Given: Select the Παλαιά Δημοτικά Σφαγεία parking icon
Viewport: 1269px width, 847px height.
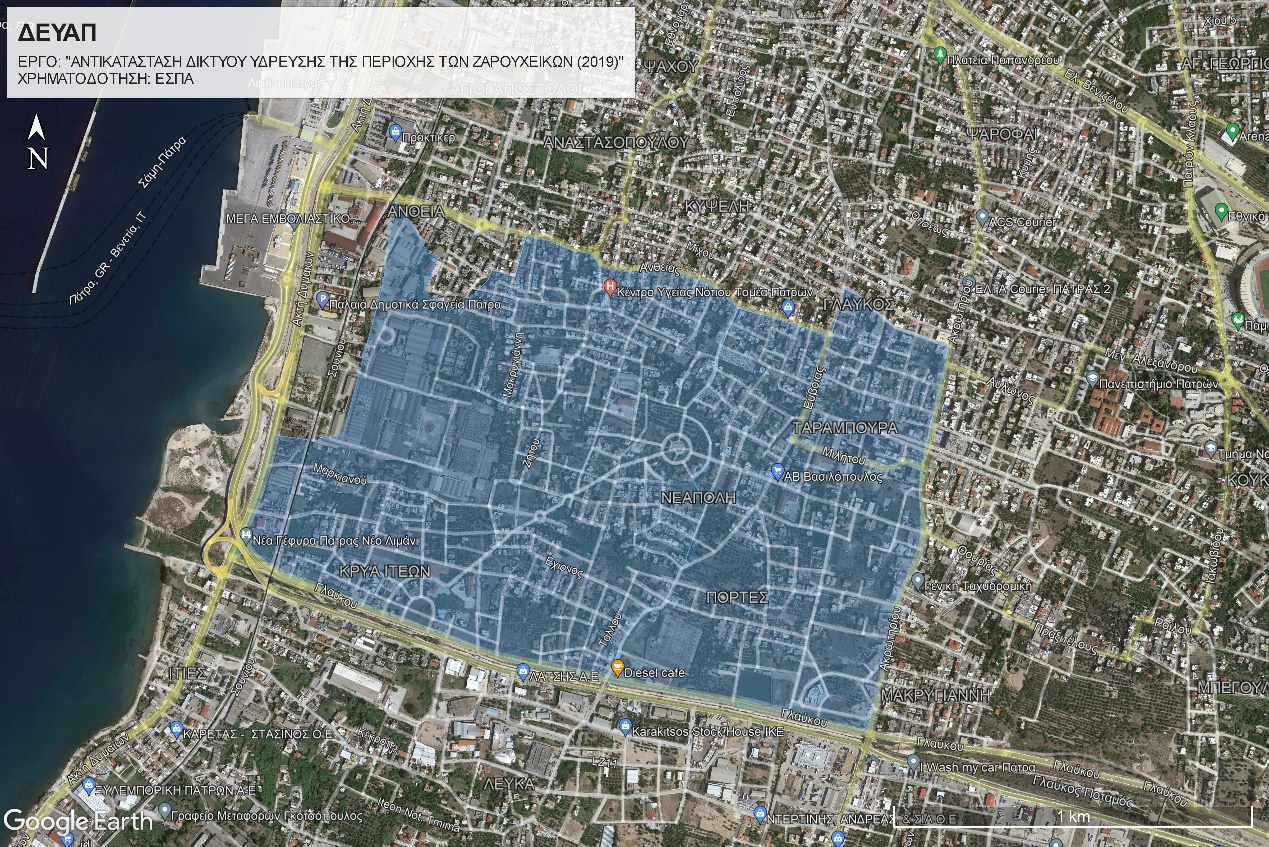Looking at the screenshot, I should [x=322, y=299].
